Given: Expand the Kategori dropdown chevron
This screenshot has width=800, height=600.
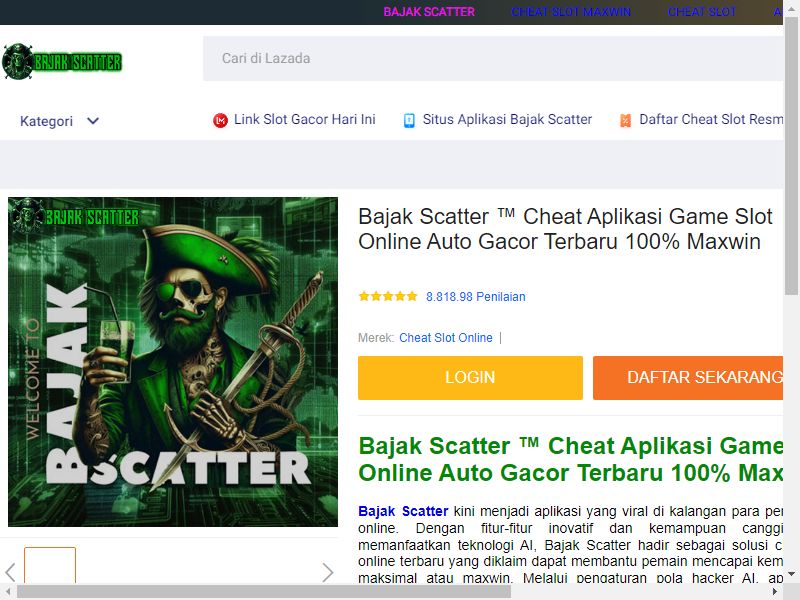Looking at the screenshot, I should (x=93, y=121).
